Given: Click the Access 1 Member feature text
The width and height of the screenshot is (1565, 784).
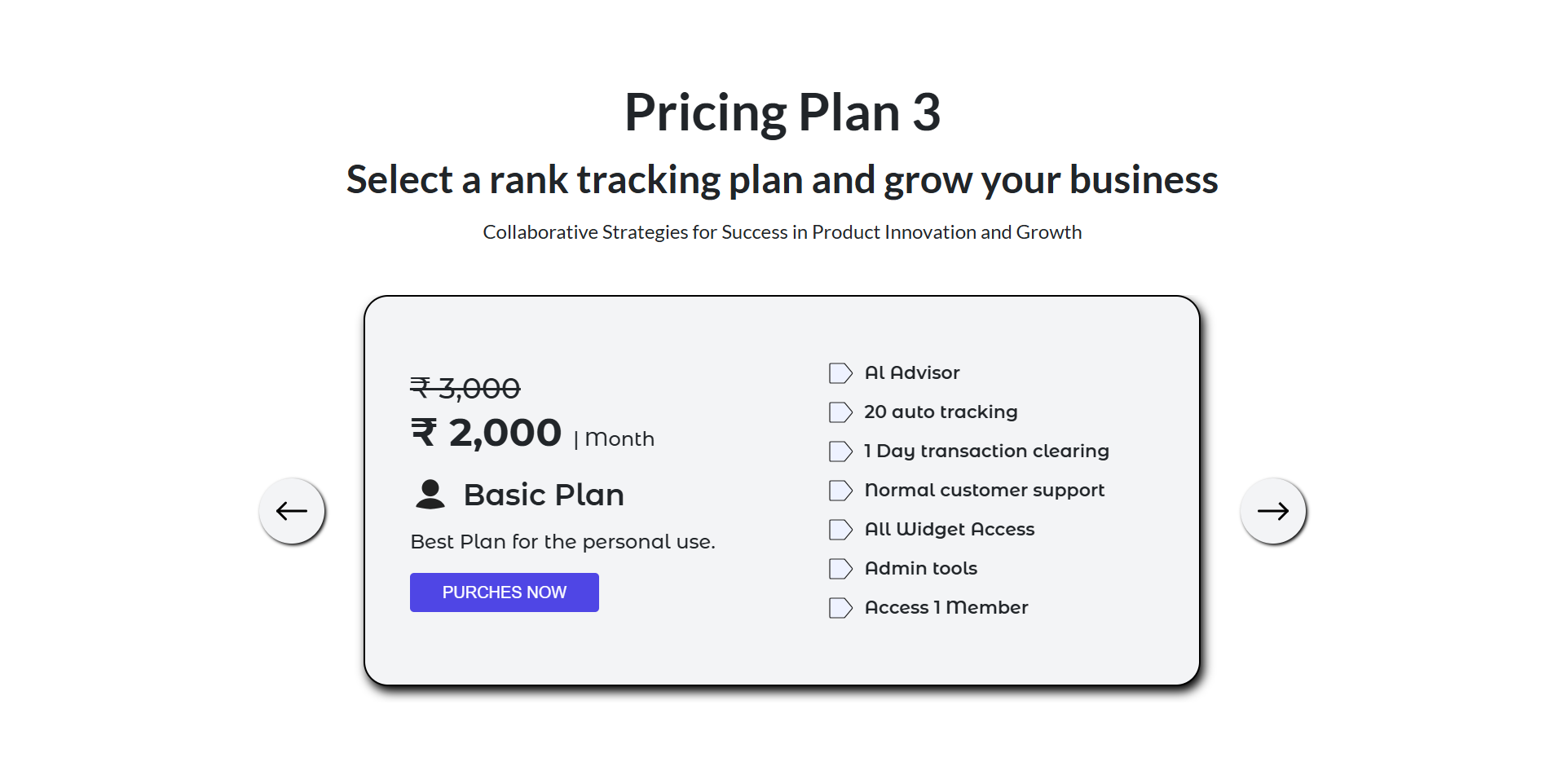Looking at the screenshot, I should pos(946,607).
